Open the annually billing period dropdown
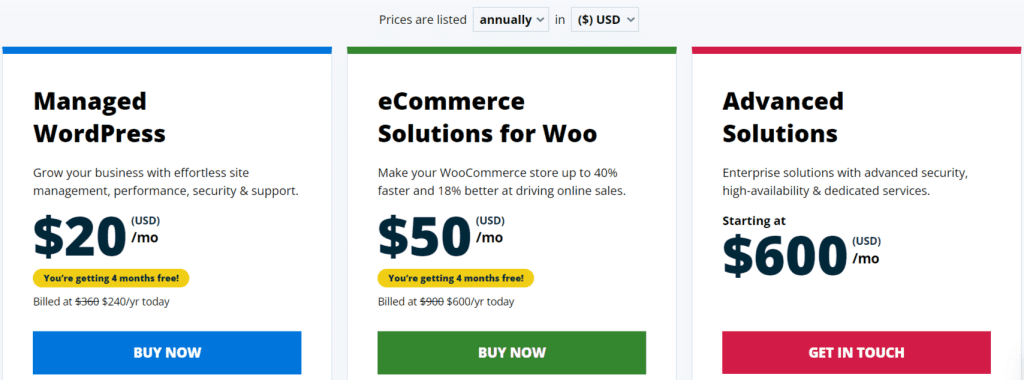Screen dimensions: 1024x380 511,20
